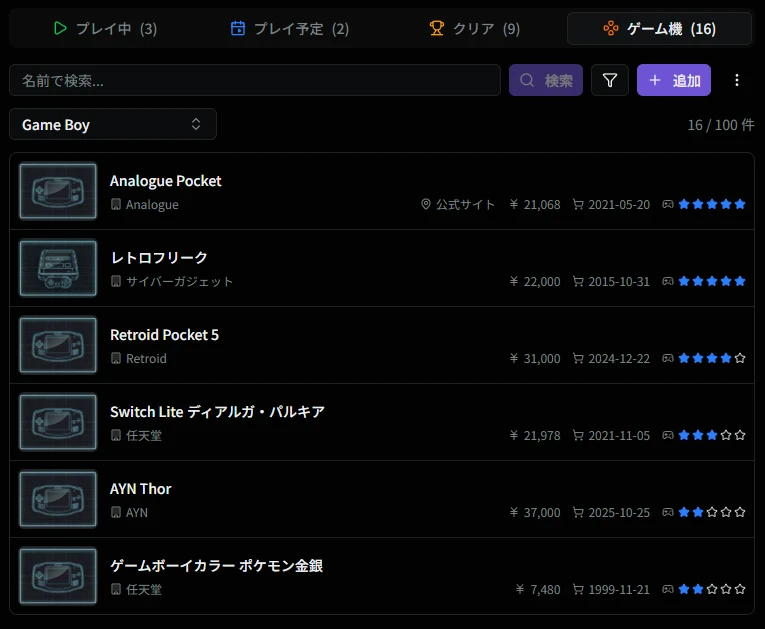765x629 pixels.
Task: Click the 1999-11-21 purchase date
Action: 619,590
